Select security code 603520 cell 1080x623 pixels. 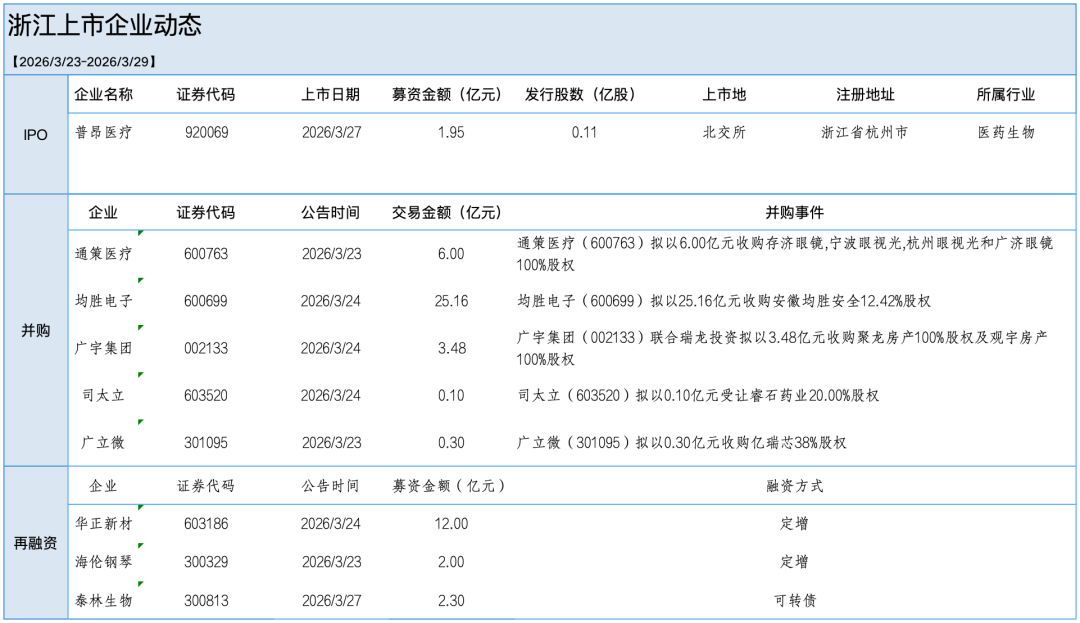[206, 395]
